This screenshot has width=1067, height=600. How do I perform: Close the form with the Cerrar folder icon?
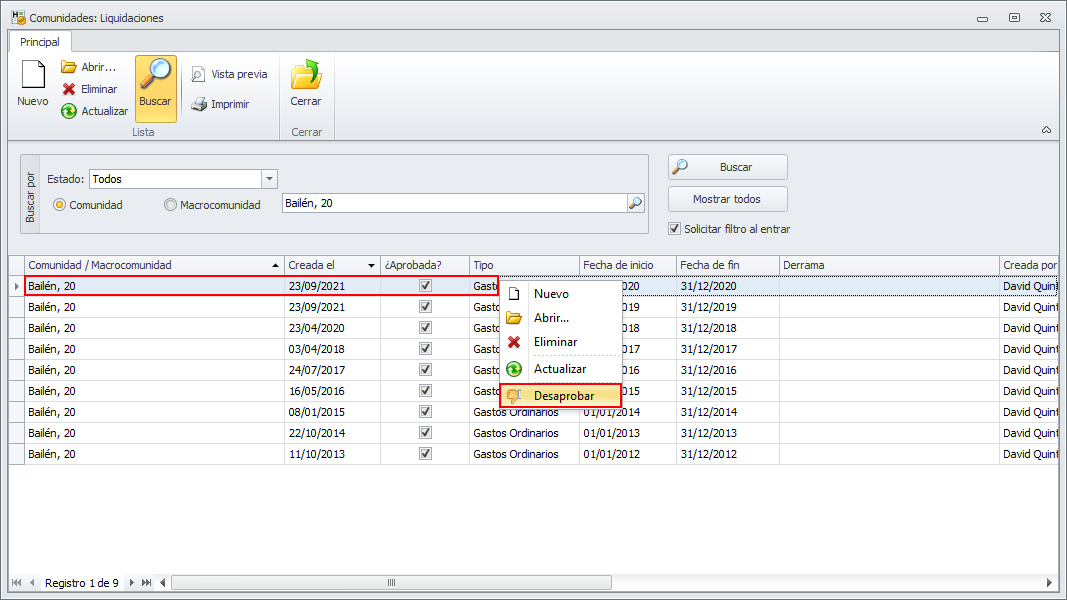pyautogui.click(x=306, y=83)
